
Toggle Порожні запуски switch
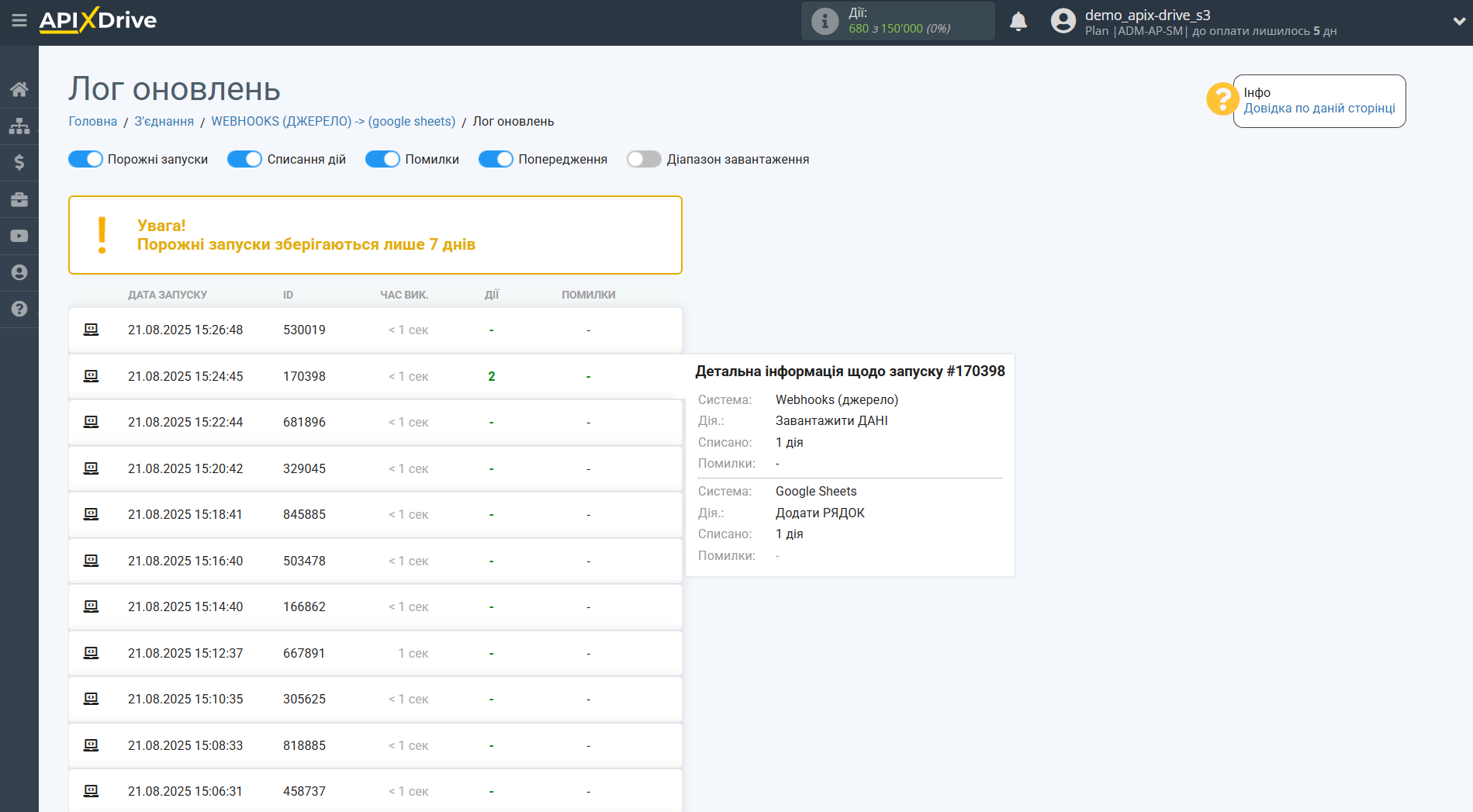click(x=85, y=159)
